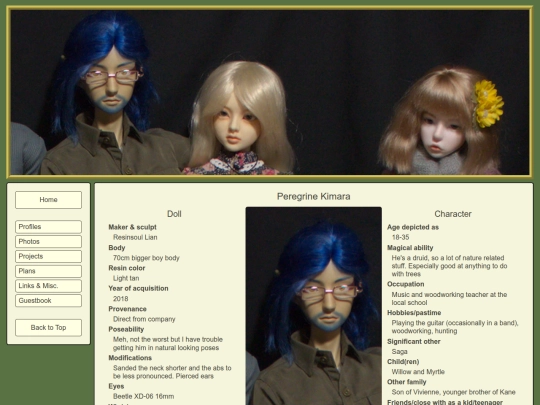Select the text Sanded the neck shorter
The width and height of the screenshot is (540, 405).
147,368
